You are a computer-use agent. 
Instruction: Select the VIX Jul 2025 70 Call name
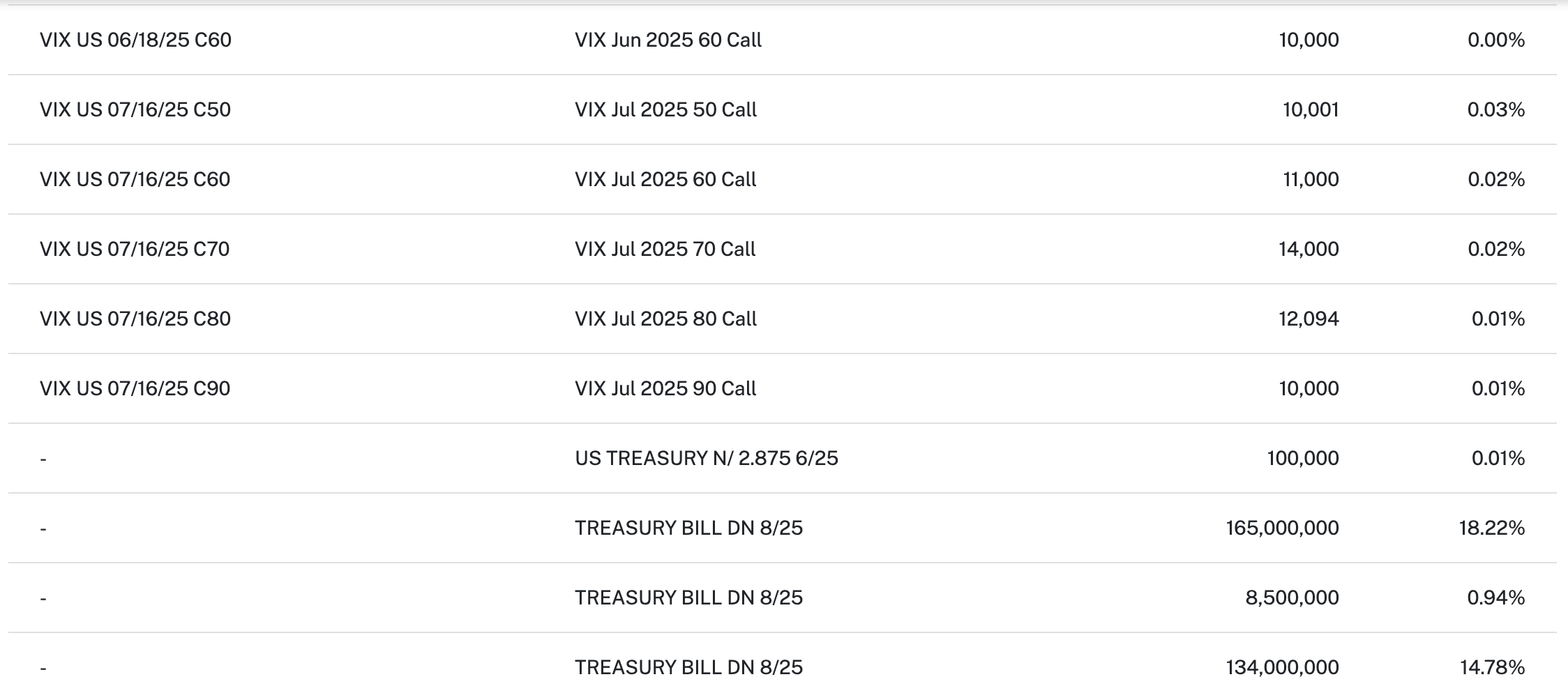point(665,249)
